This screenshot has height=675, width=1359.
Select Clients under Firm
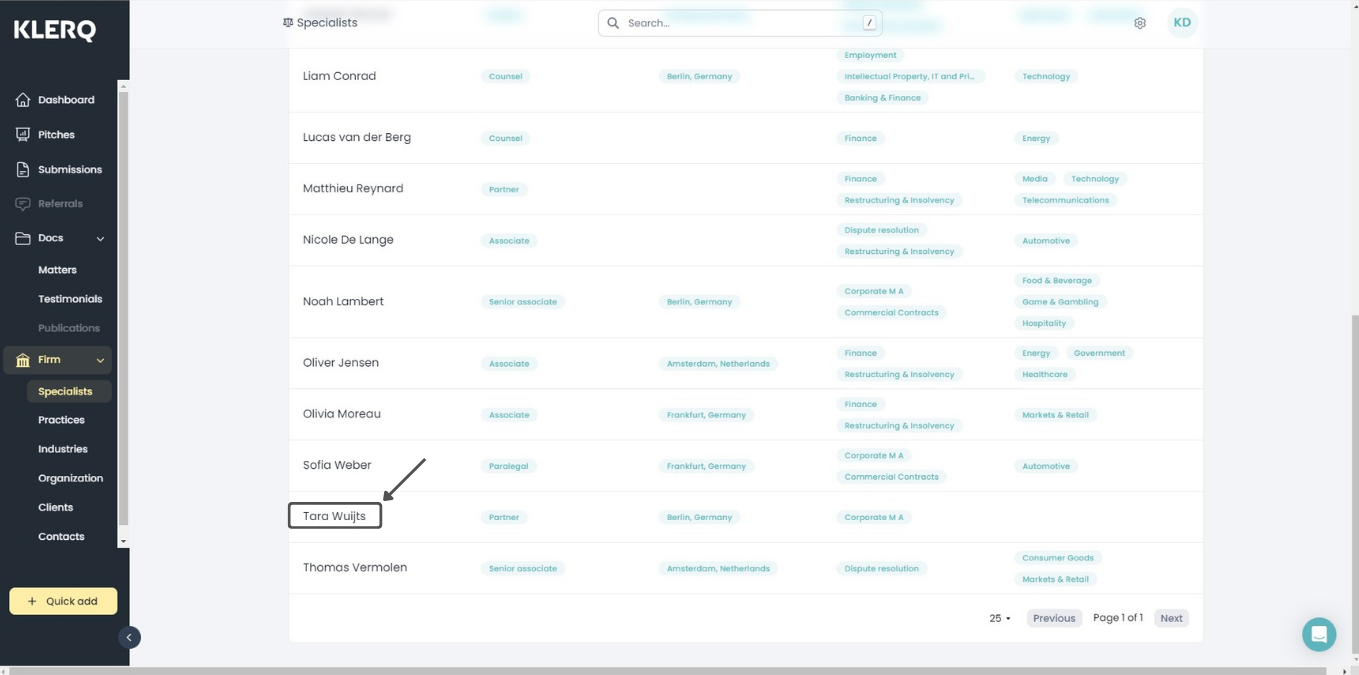tap(55, 507)
